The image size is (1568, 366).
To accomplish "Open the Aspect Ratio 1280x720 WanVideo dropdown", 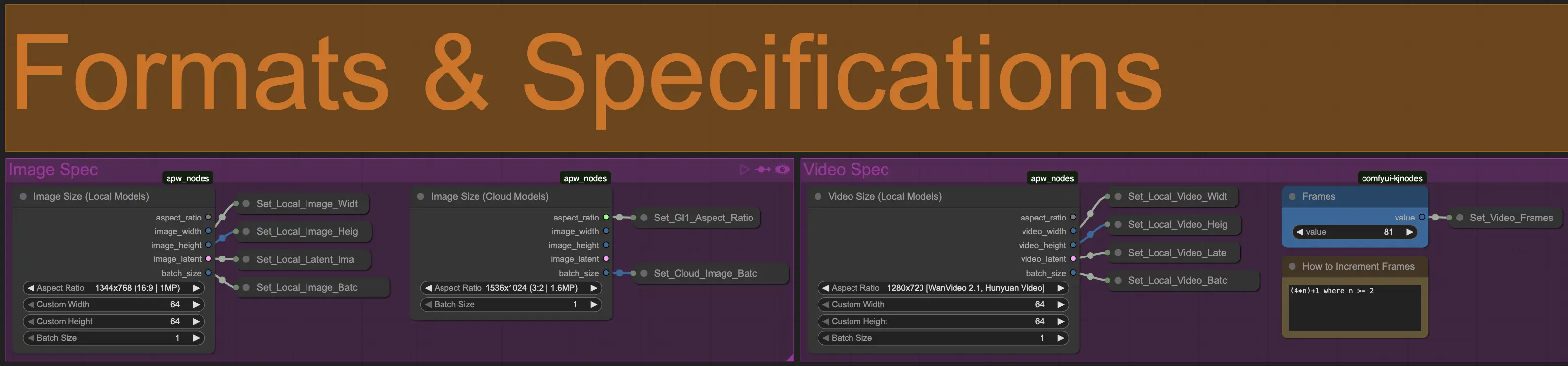I will pyautogui.click(x=942, y=288).
